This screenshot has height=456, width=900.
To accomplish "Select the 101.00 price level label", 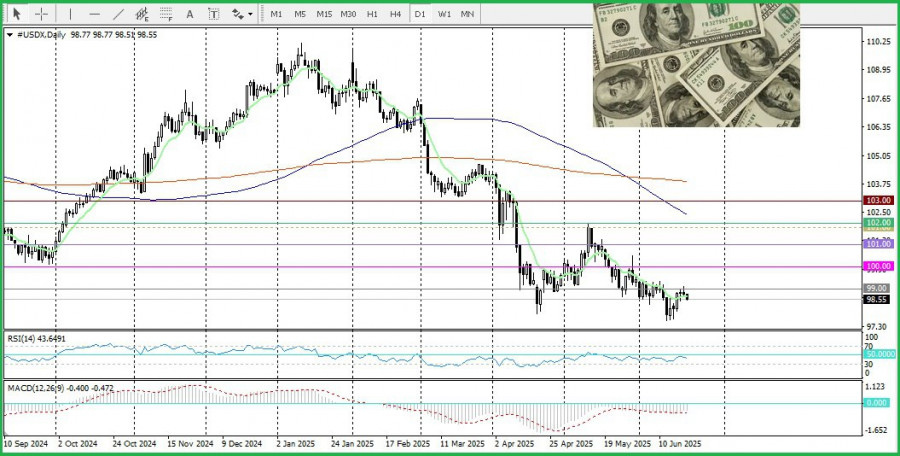I will tap(879, 244).
